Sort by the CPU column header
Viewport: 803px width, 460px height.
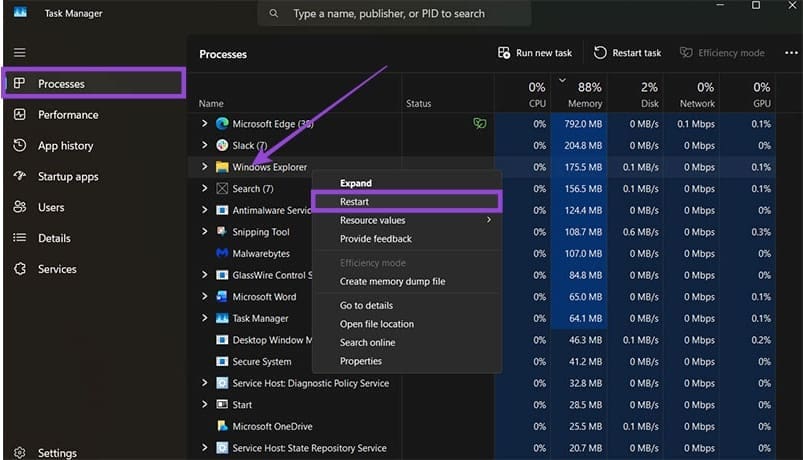523,94
